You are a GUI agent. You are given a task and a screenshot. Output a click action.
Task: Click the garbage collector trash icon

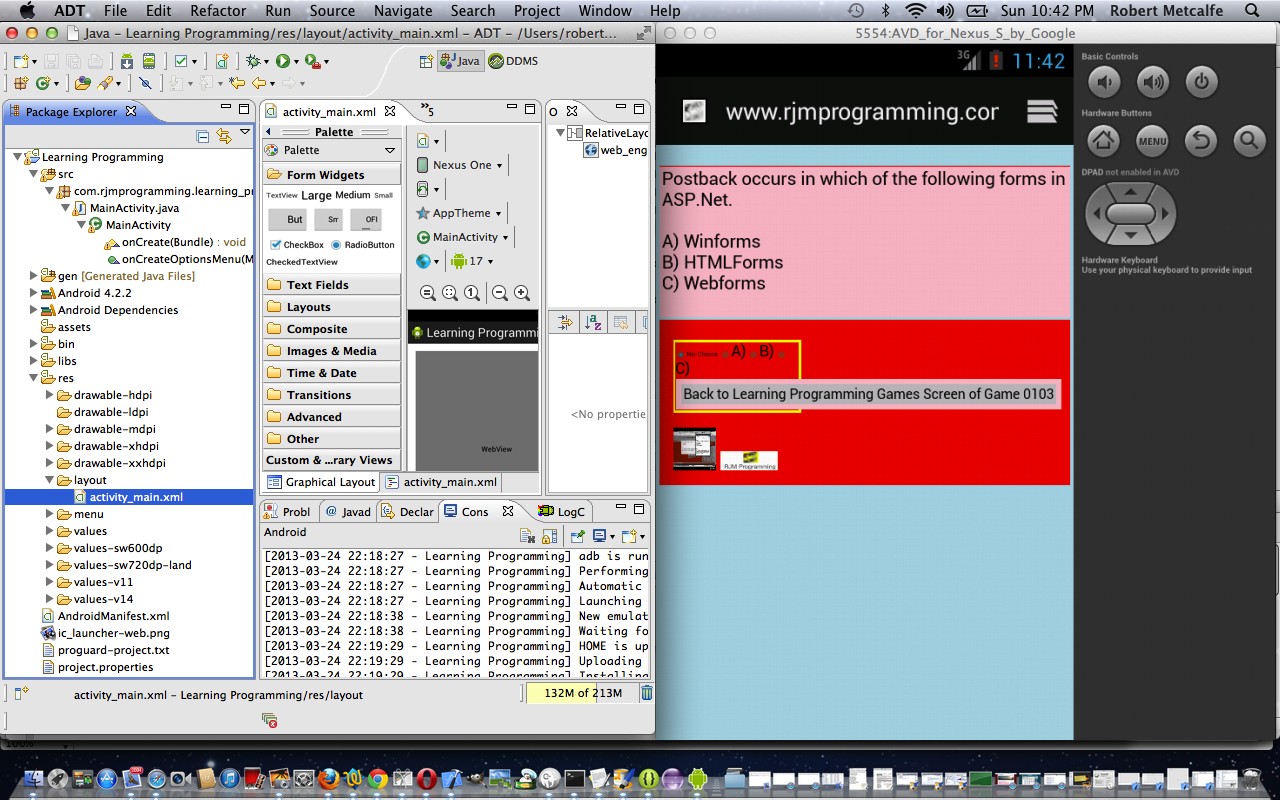(646, 693)
